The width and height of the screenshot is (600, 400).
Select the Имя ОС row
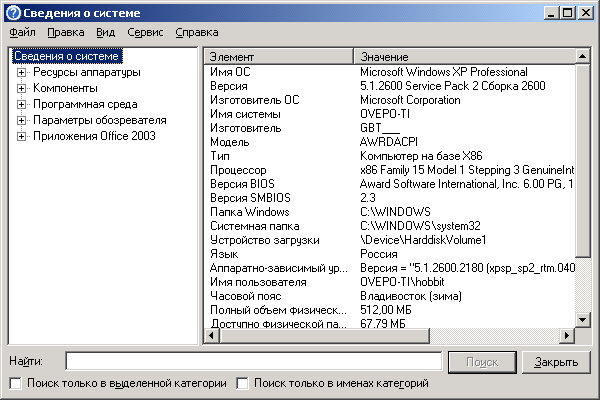[x=390, y=72]
